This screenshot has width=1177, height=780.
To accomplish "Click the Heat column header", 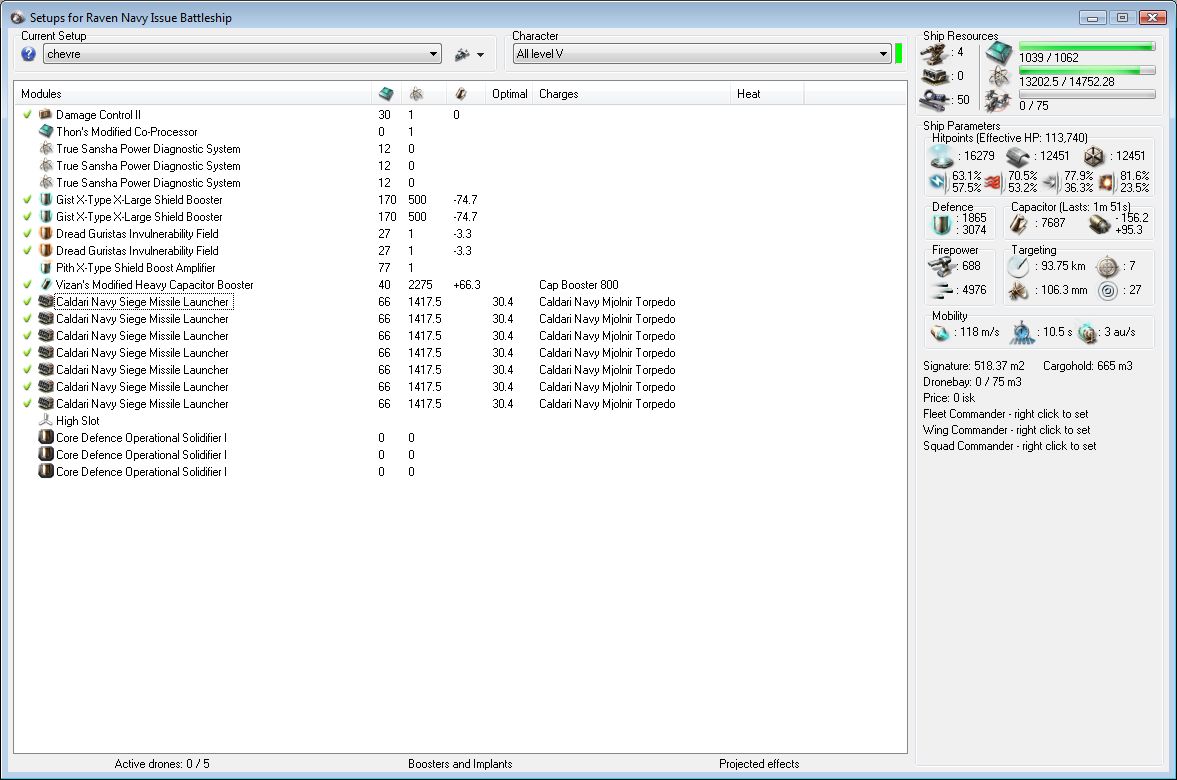I will (x=766, y=94).
